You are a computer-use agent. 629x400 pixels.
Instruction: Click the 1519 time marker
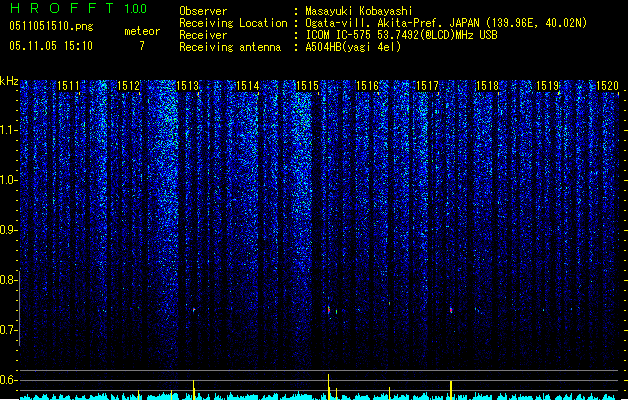(548, 86)
